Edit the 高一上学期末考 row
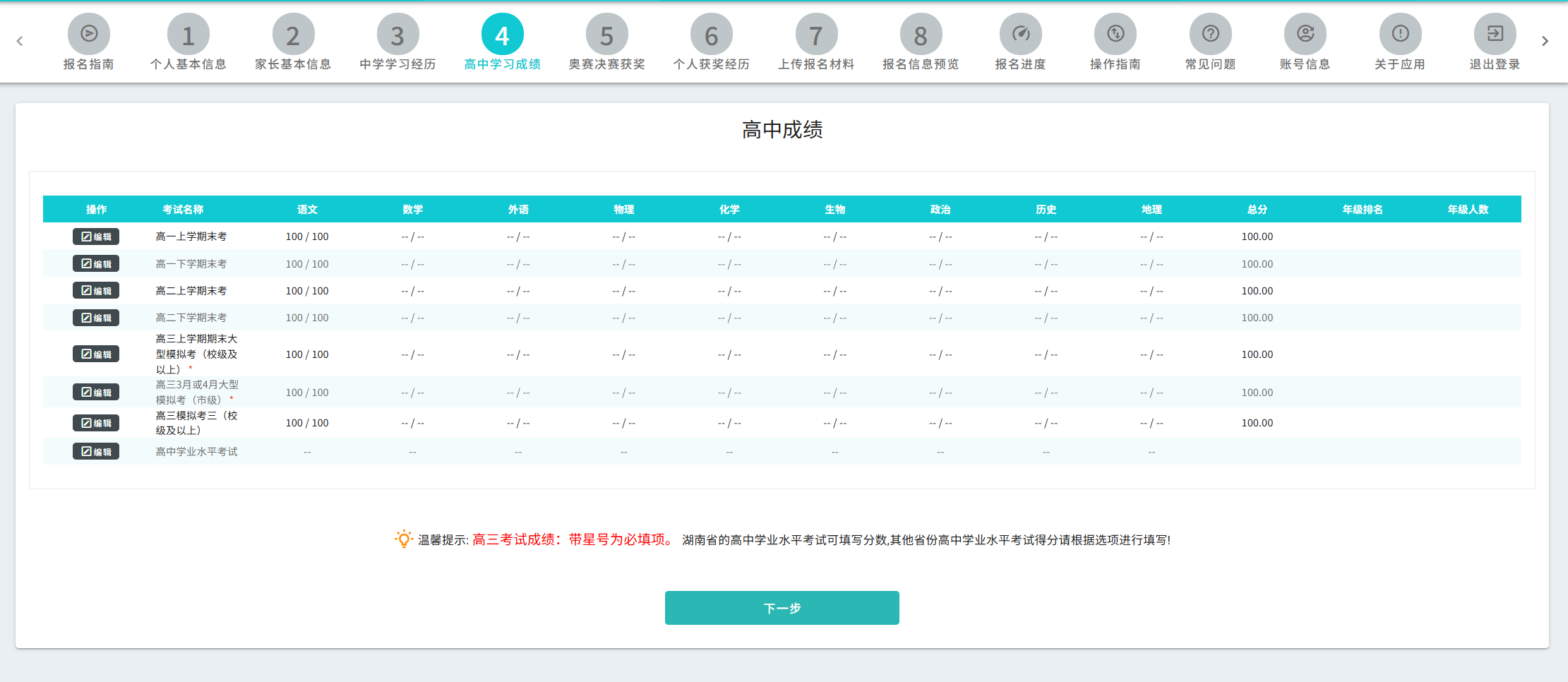Screen dimensions: 1568x682 [96, 237]
